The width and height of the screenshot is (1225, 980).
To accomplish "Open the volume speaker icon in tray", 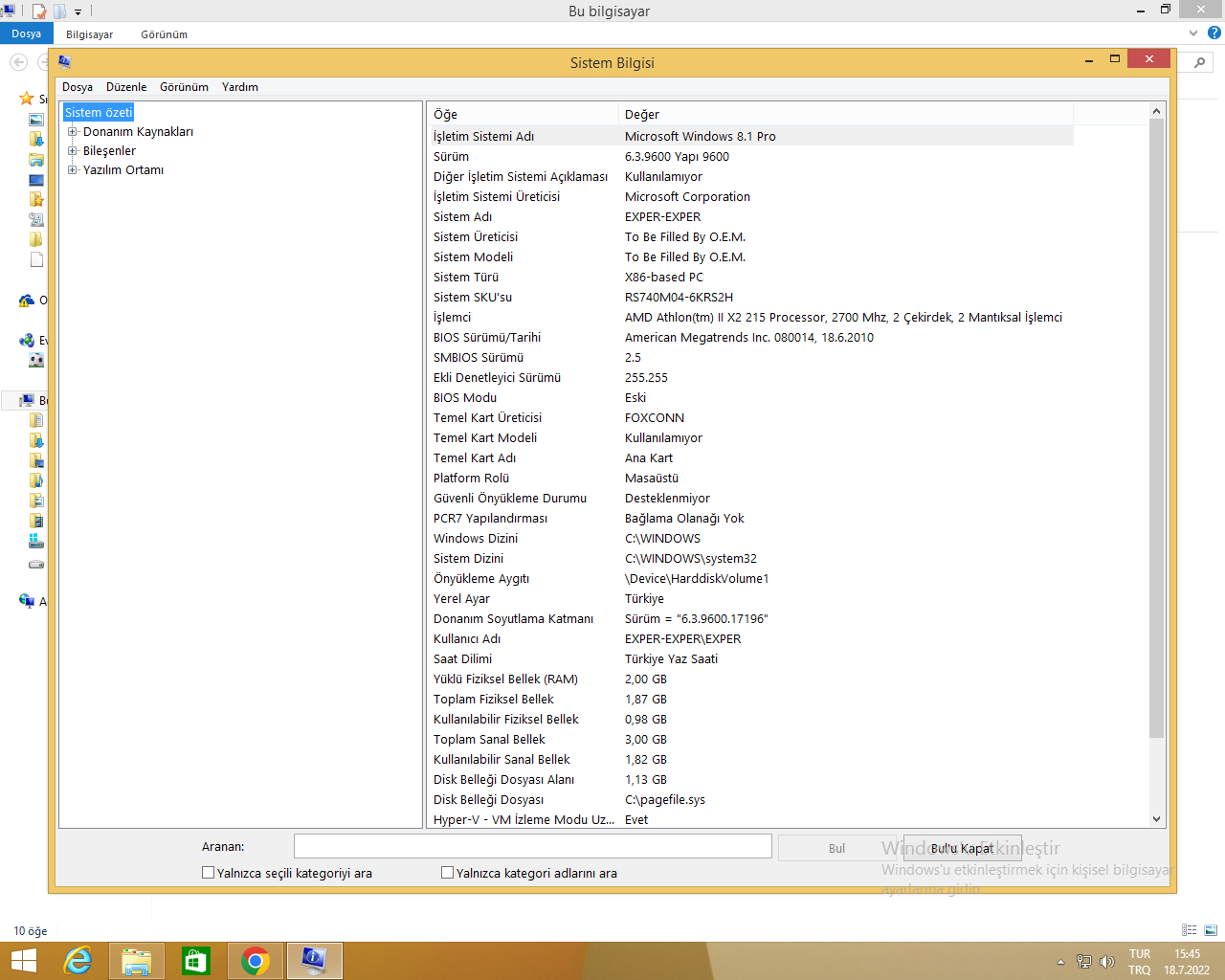I will [x=1107, y=962].
